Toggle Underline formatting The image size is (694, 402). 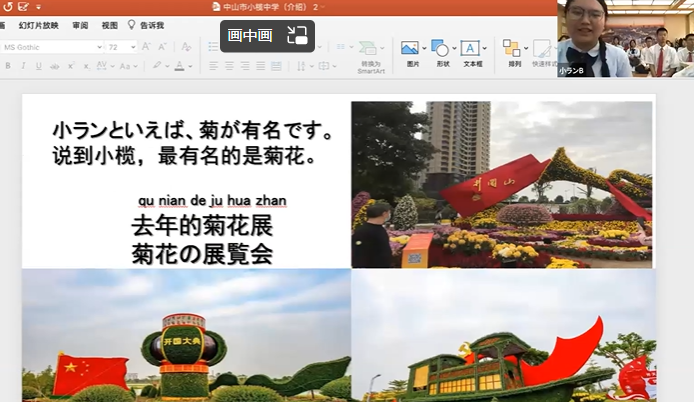coord(39,66)
